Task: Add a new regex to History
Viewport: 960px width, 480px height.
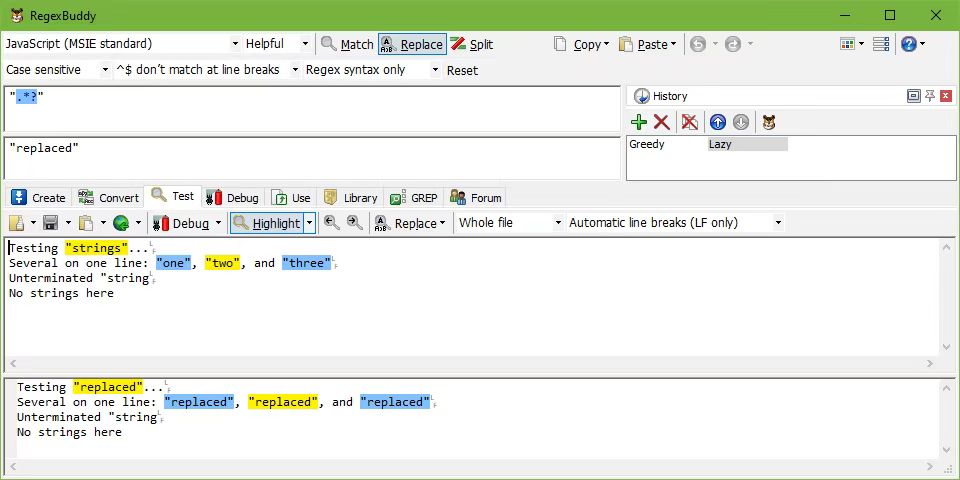Action: (639, 122)
